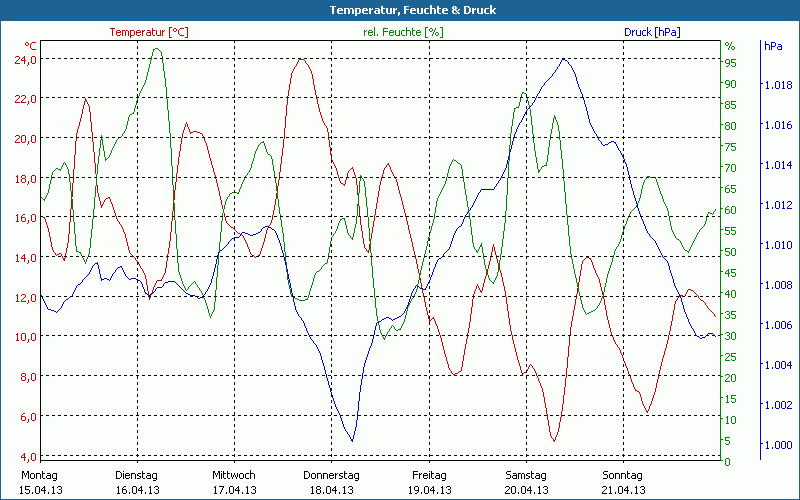
Task: Select the red 'Temperatur [°C]' legend label
Action: 149,32
